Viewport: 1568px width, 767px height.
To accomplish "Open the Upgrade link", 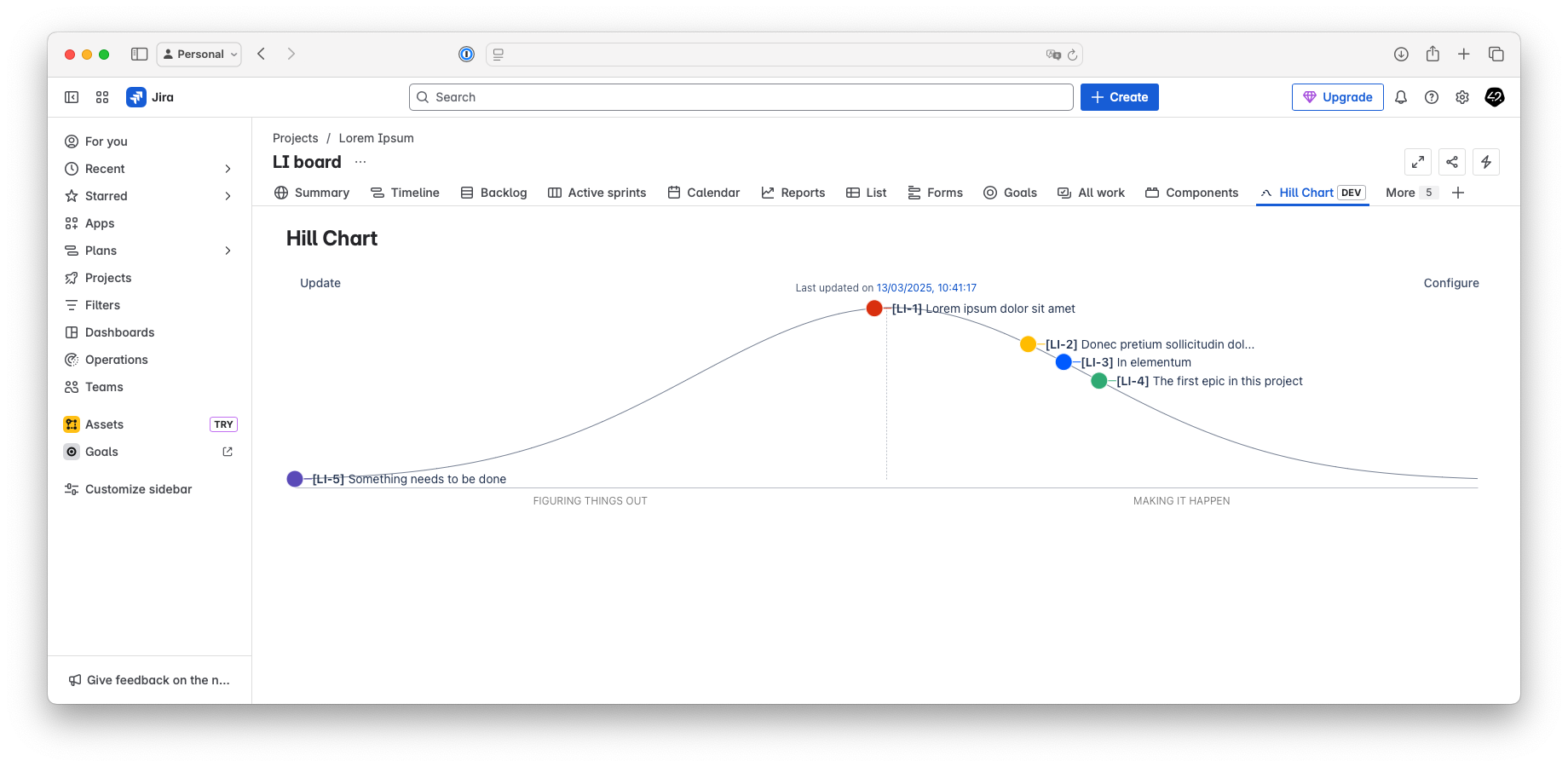I will pyautogui.click(x=1337, y=97).
